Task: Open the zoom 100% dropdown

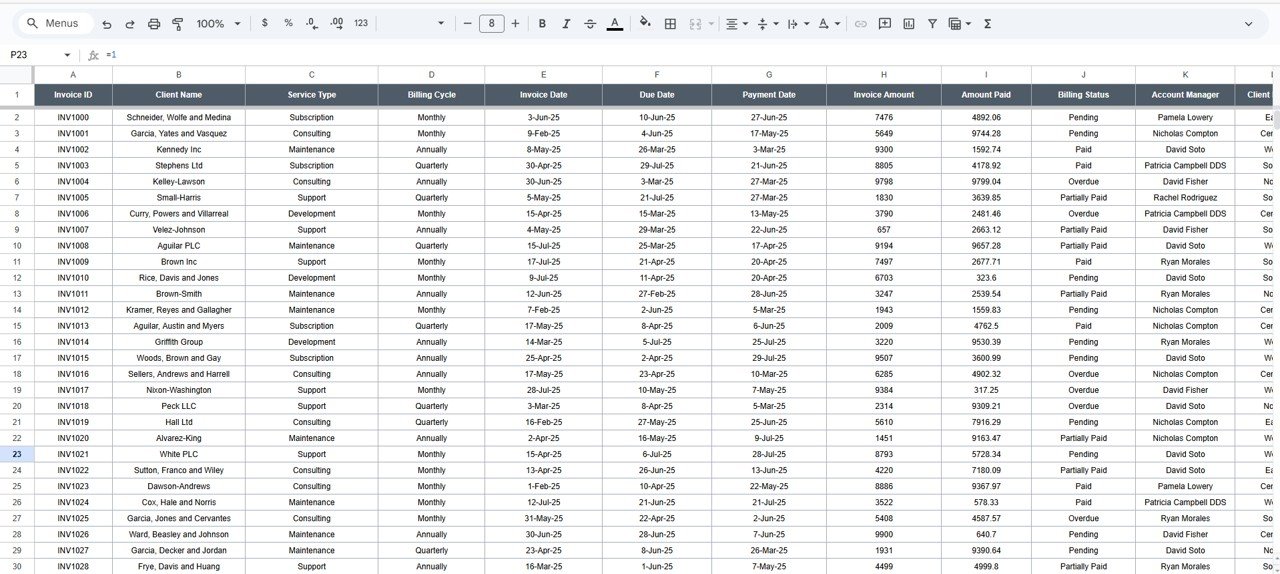Action: (218, 23)
